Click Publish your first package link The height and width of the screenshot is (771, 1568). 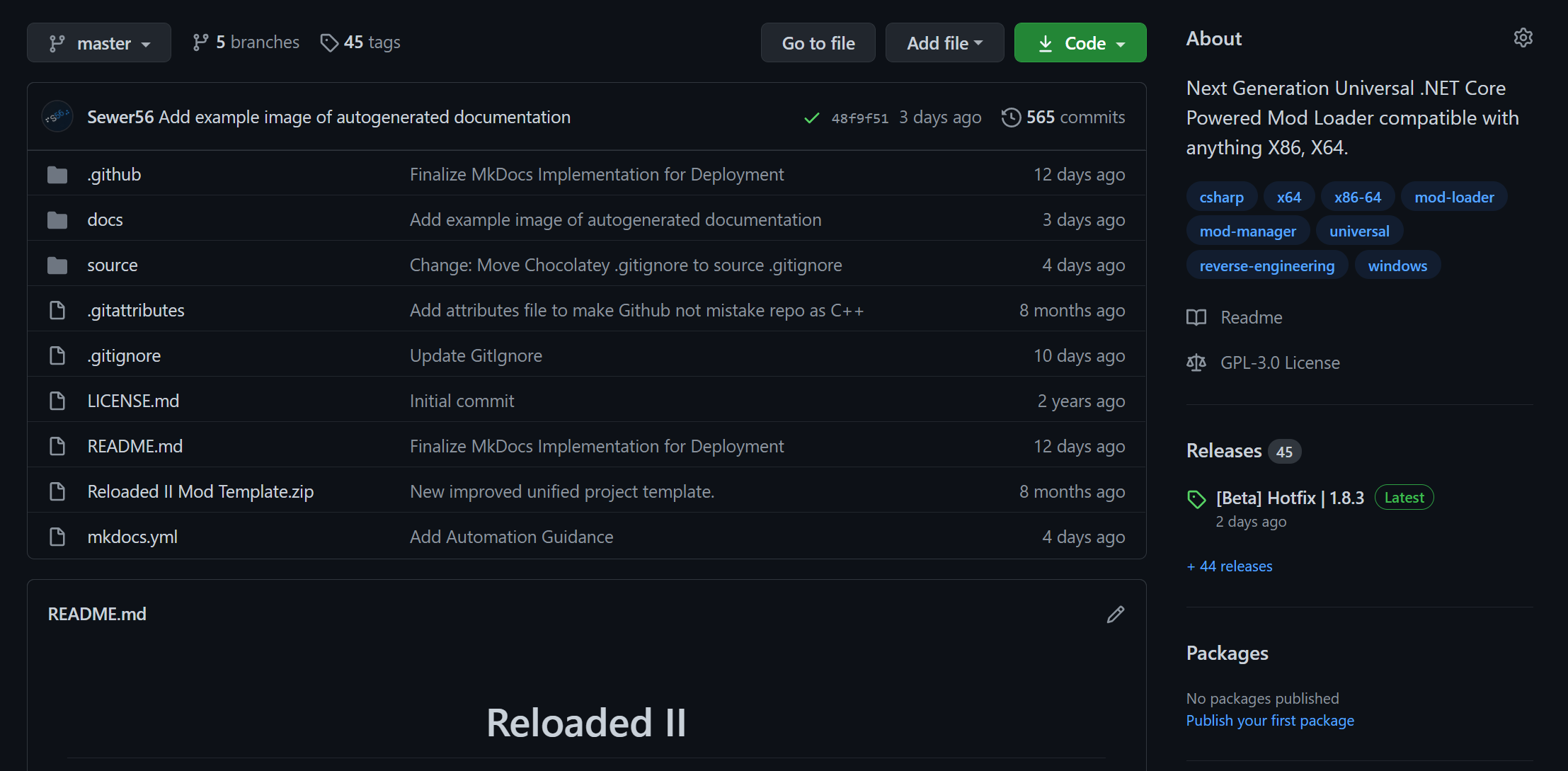point(1270,721)
